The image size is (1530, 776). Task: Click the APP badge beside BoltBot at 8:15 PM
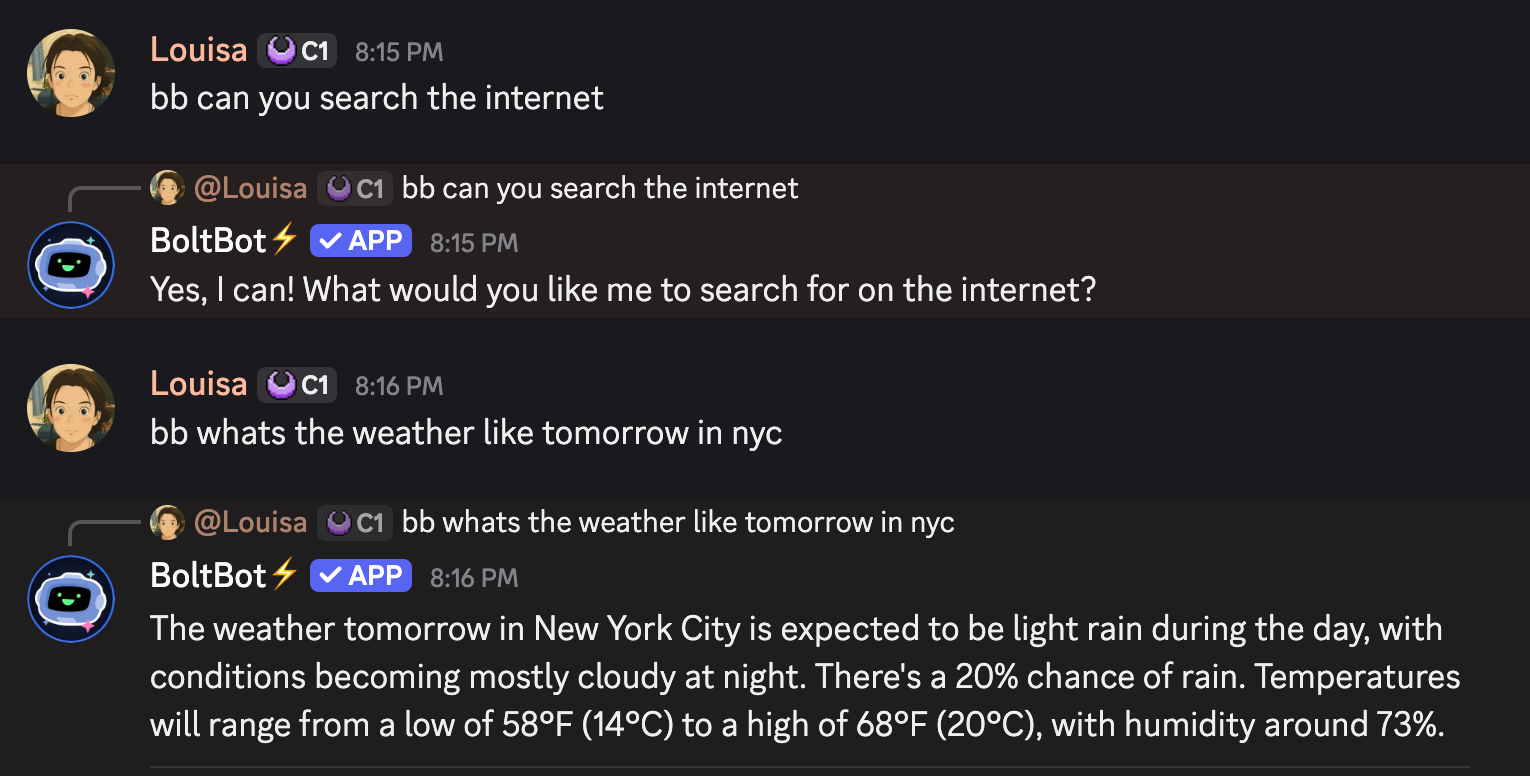[x=361, y=241]
